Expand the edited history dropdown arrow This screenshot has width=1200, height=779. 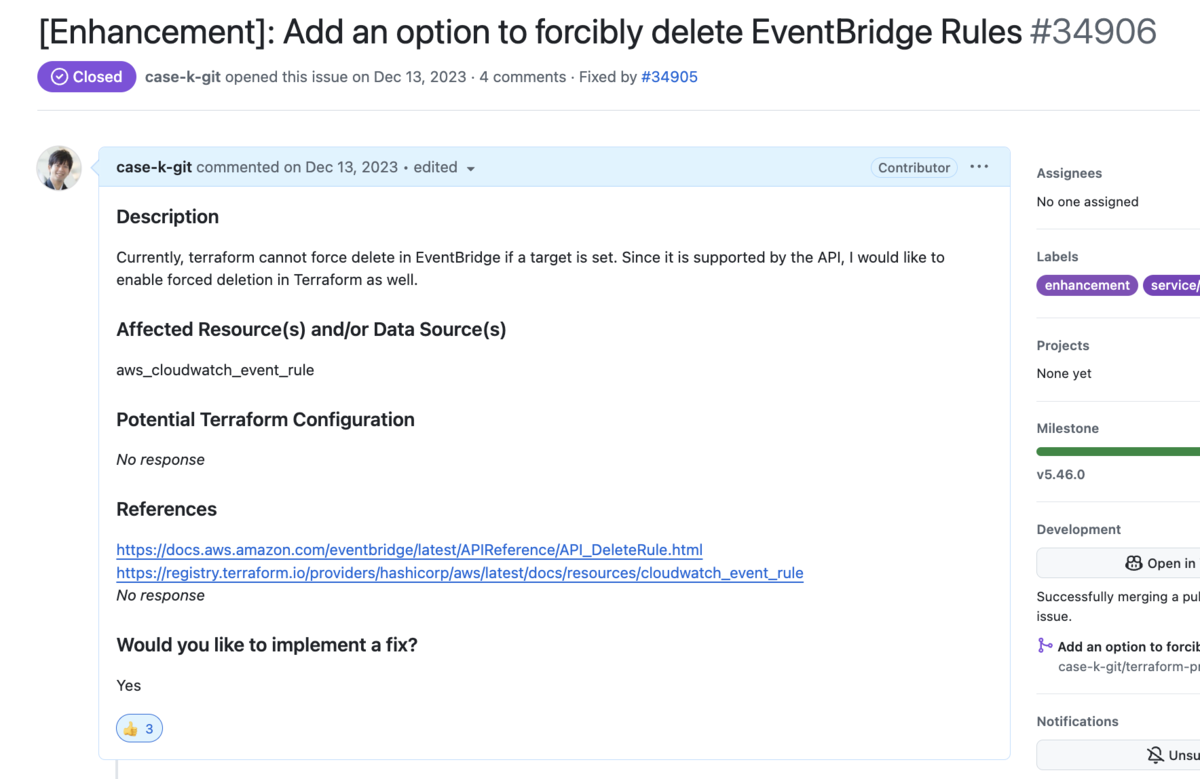point(470,168)
